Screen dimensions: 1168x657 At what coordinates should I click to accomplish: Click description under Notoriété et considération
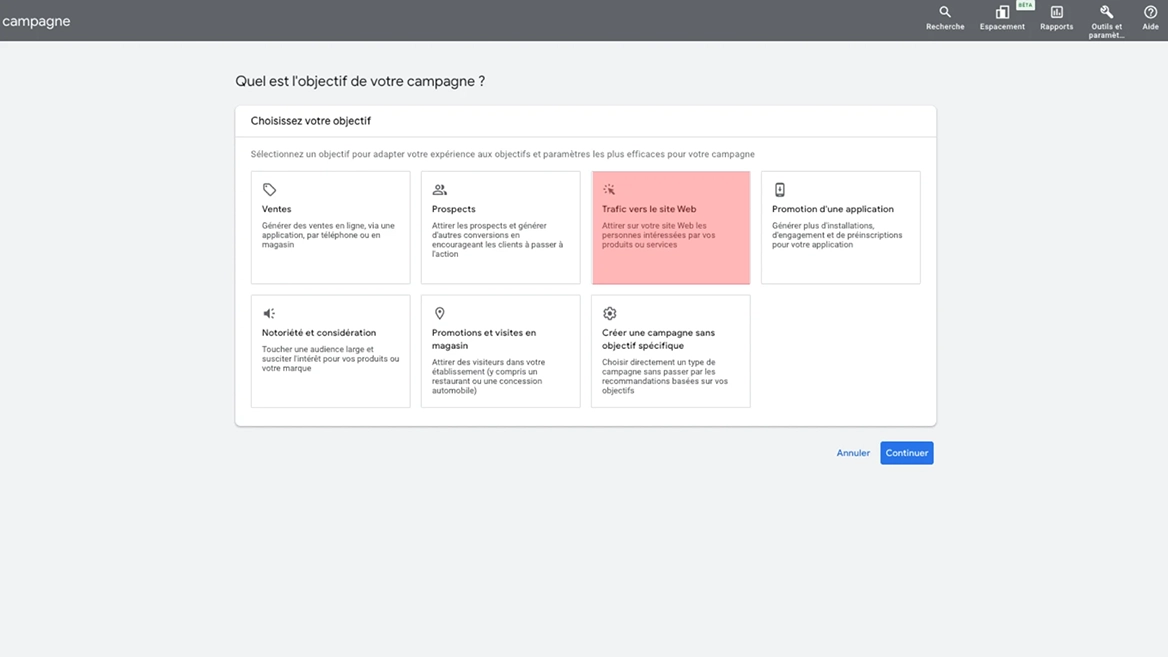click(331, 359)
